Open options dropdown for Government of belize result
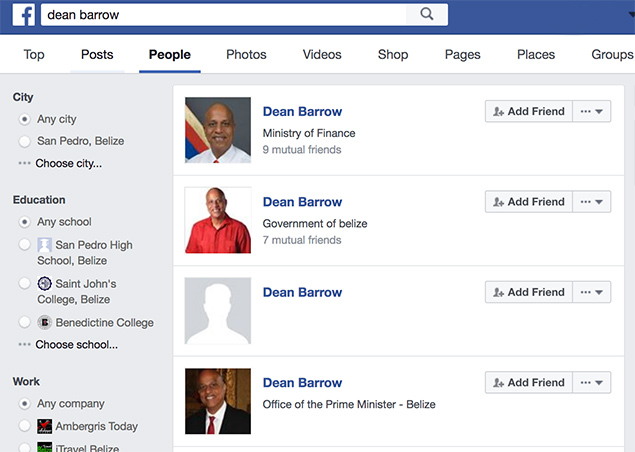The height and width of the screenshot is (452, 635). point(592,202)
